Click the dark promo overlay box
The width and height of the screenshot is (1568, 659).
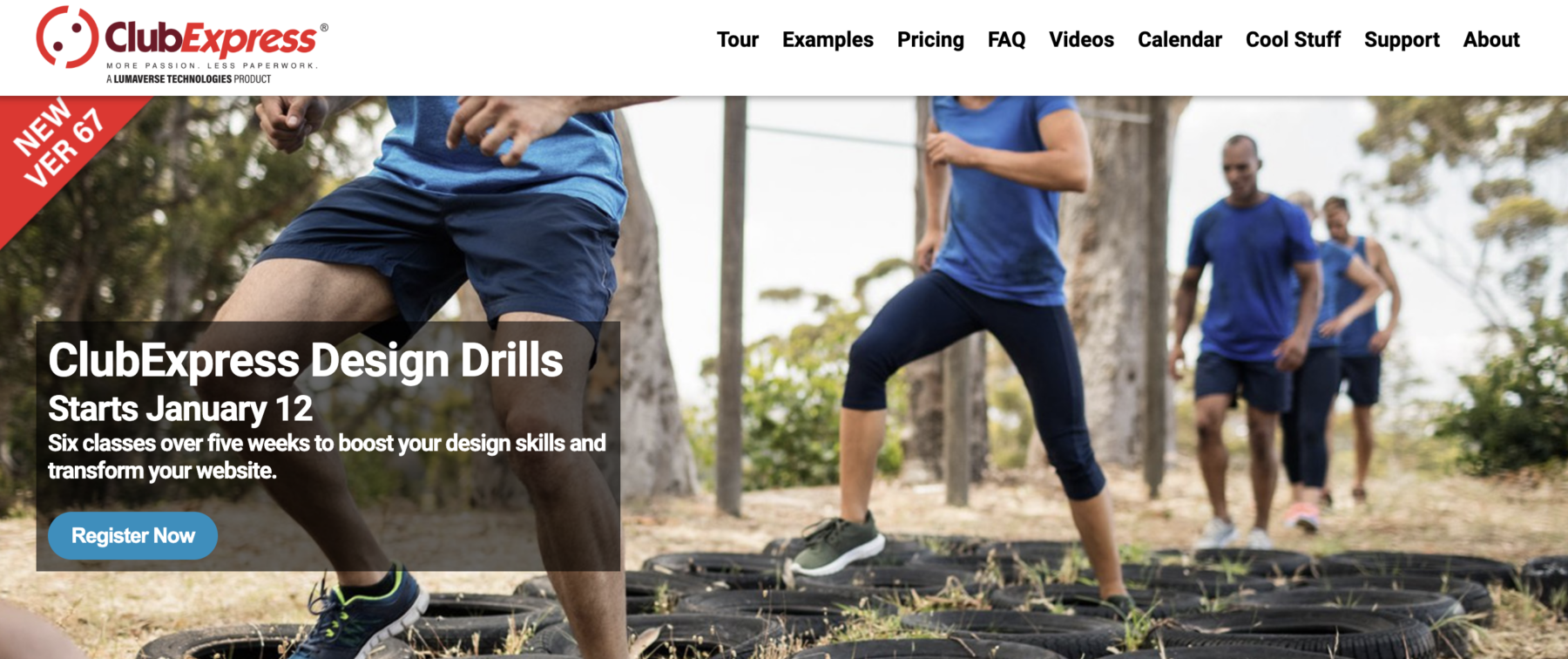pos(328,446)
